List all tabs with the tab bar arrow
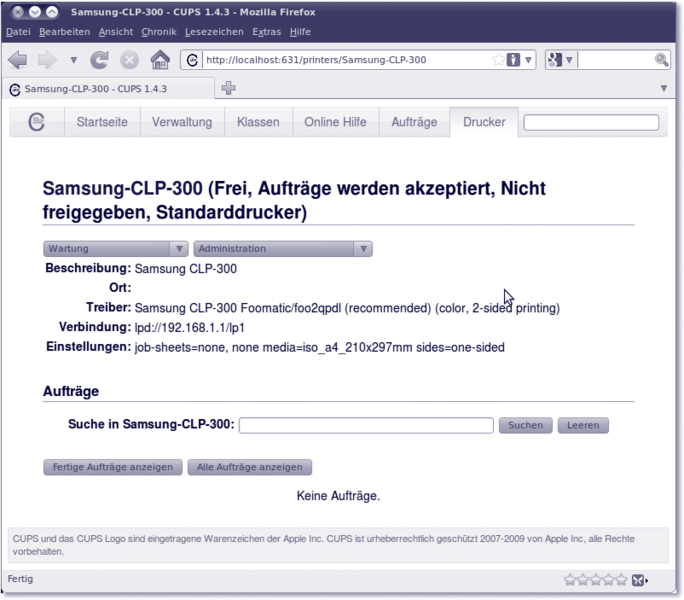 (x=664, y=88)
